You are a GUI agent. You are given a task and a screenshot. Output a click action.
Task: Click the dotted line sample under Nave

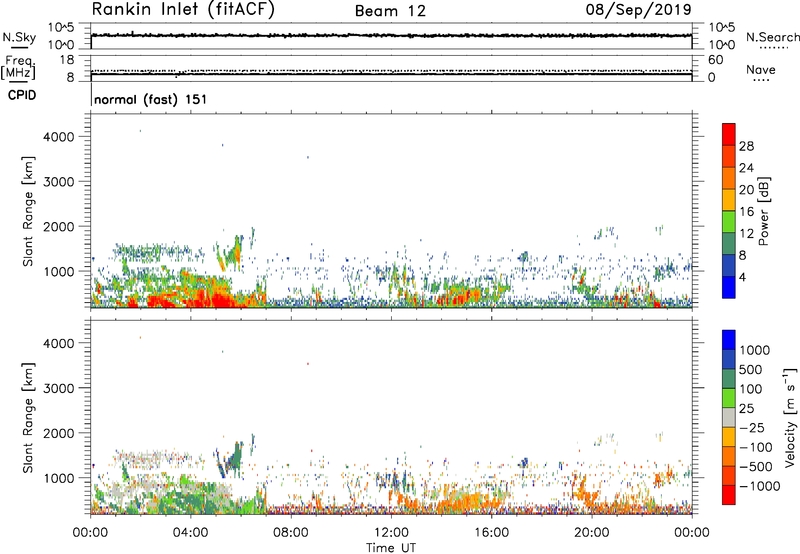762,81
